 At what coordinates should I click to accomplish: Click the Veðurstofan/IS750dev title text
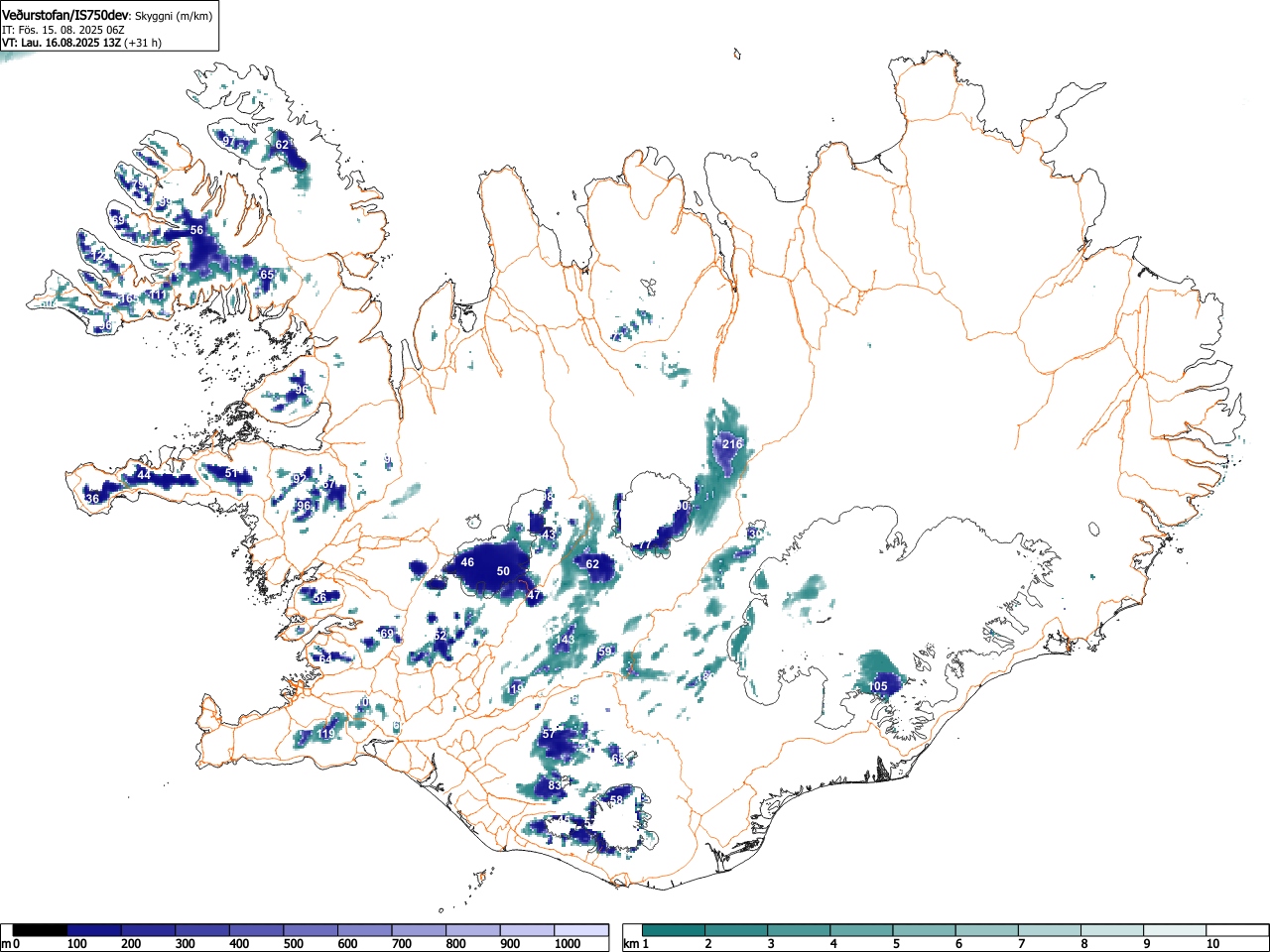point(65,15)
